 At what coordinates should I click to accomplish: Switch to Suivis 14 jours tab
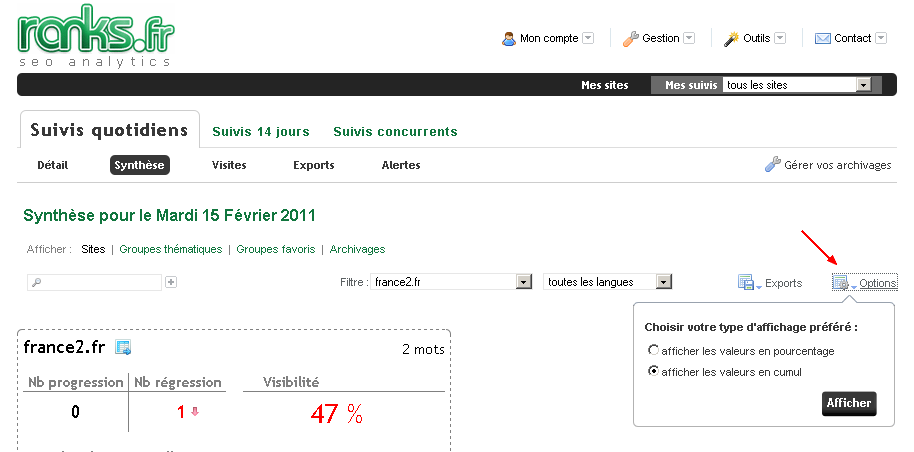pos(261,132)
